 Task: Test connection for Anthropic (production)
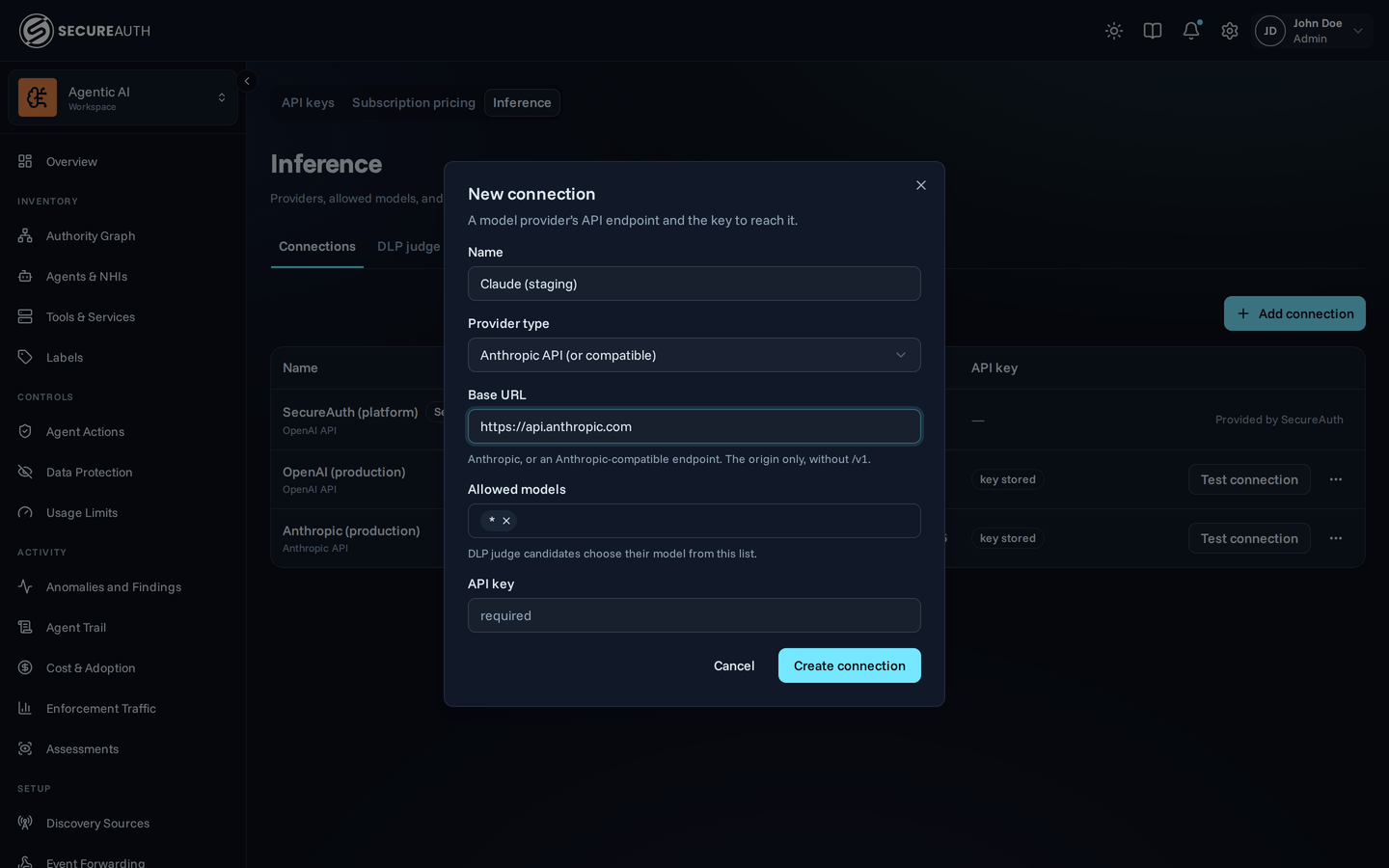(1249, 538)
